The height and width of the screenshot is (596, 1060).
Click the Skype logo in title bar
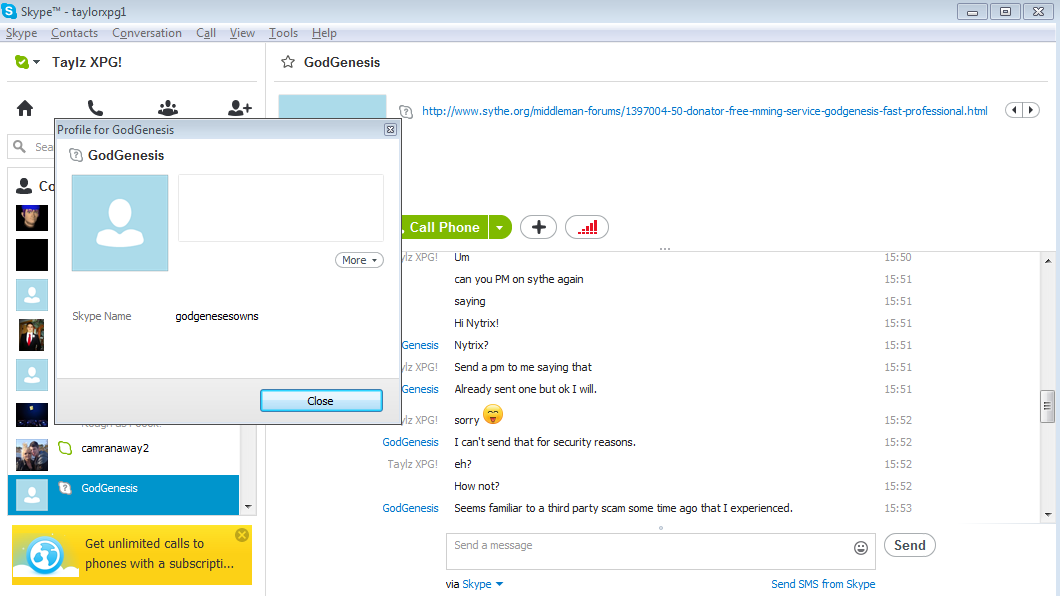[x=9, y=11]
